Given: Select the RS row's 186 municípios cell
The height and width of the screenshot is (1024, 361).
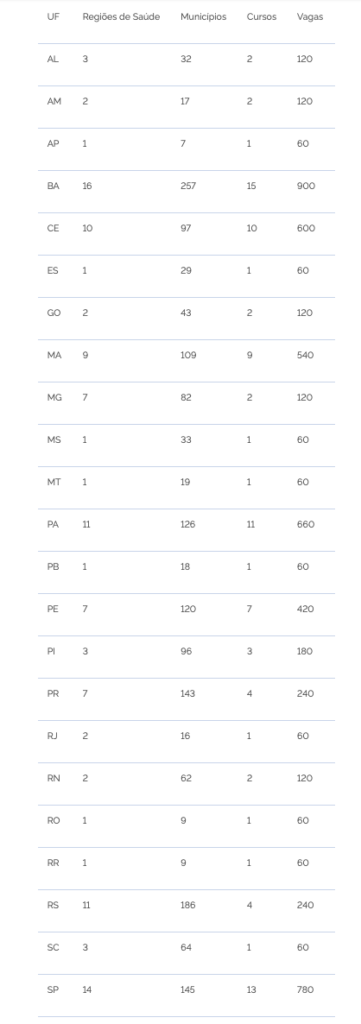Looking at the screenshot, I should [188, 904].
